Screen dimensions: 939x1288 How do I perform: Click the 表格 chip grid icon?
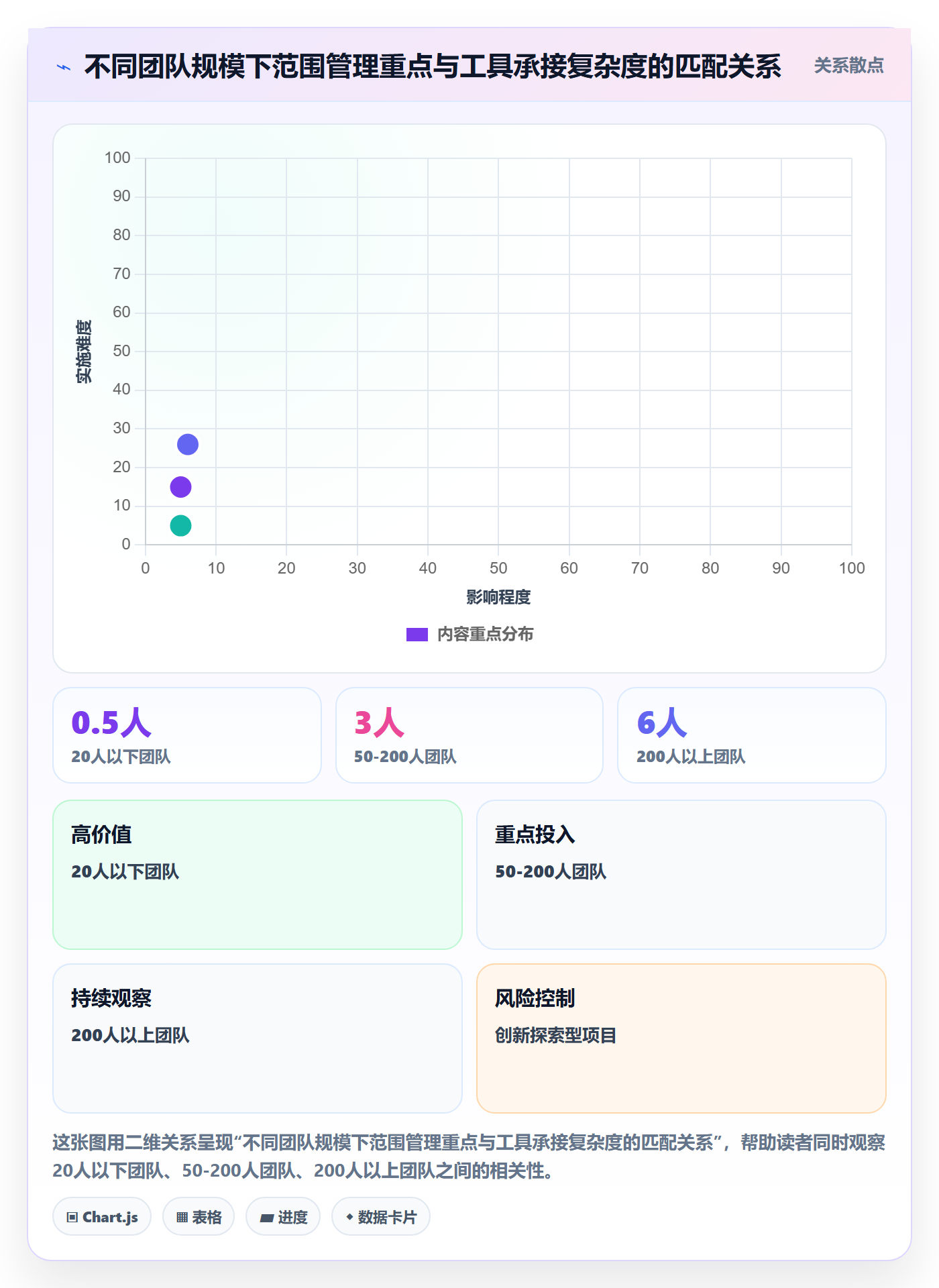click(x=182, y=1218)
